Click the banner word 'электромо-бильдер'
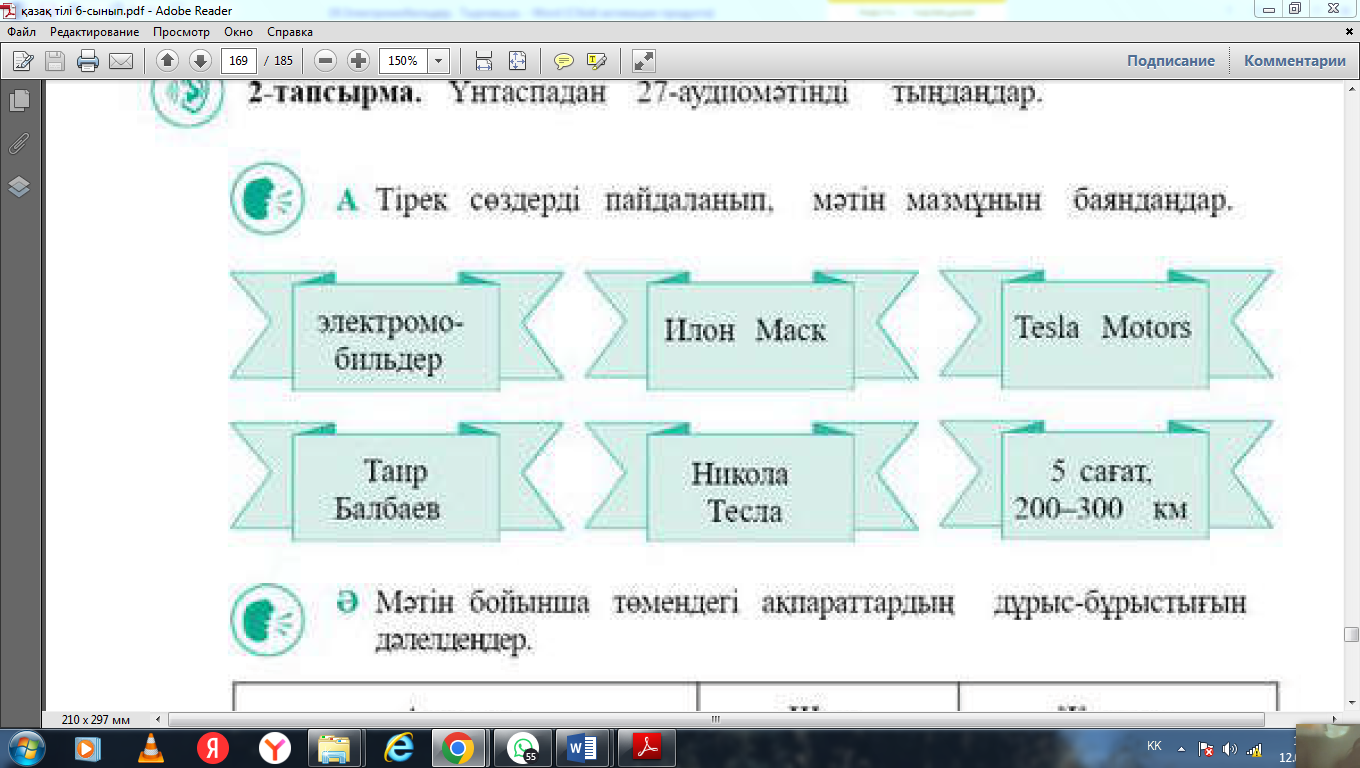Viewport: 1360px width, 768px height. click(x=390, y=342)
